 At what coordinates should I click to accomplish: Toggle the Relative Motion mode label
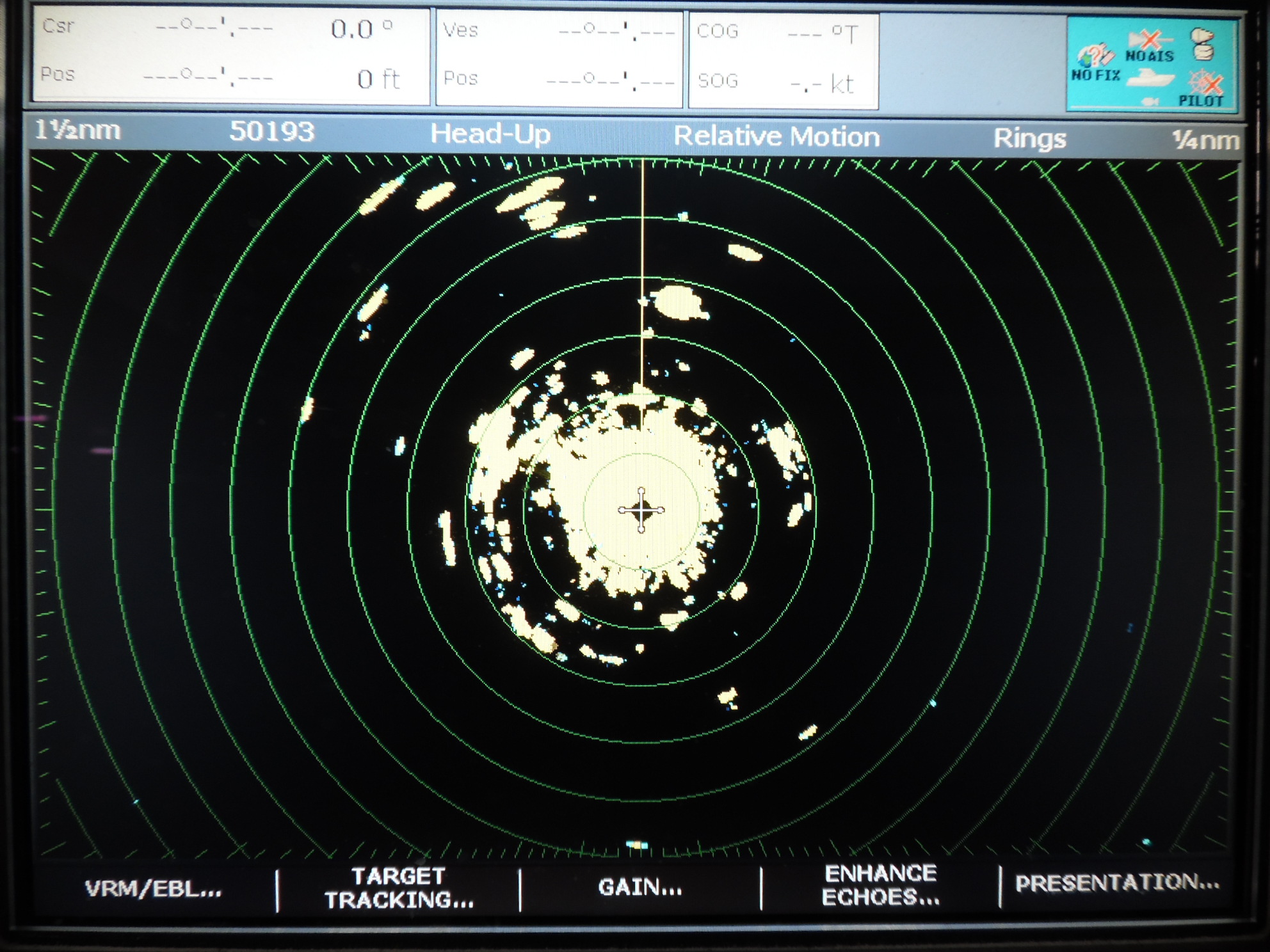pos(776,137)
